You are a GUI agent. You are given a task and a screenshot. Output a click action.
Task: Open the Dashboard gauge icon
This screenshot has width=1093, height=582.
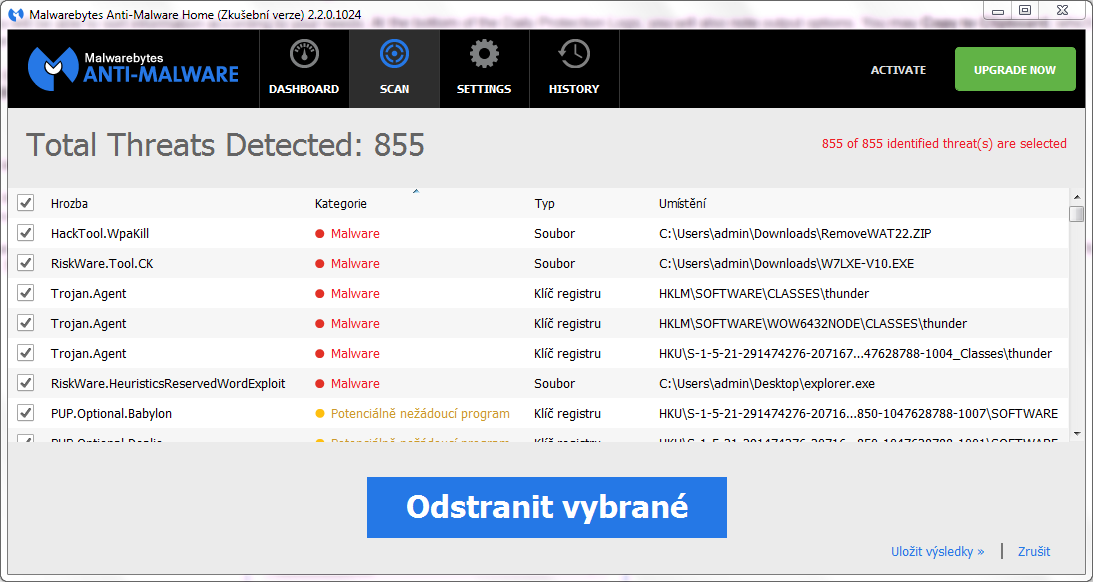coord(304,54)
